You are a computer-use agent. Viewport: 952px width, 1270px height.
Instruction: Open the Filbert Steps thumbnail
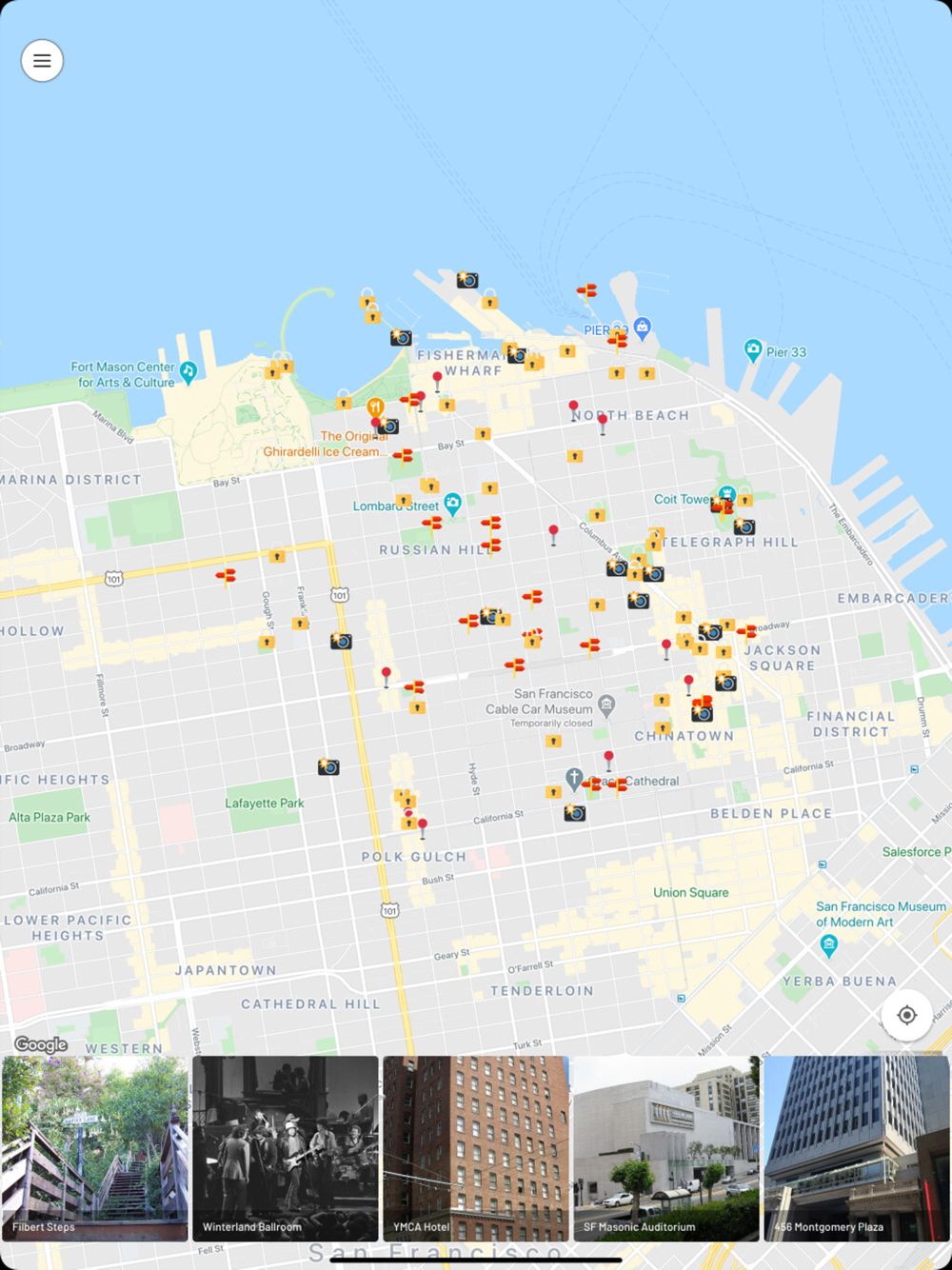click(95, 1148)
